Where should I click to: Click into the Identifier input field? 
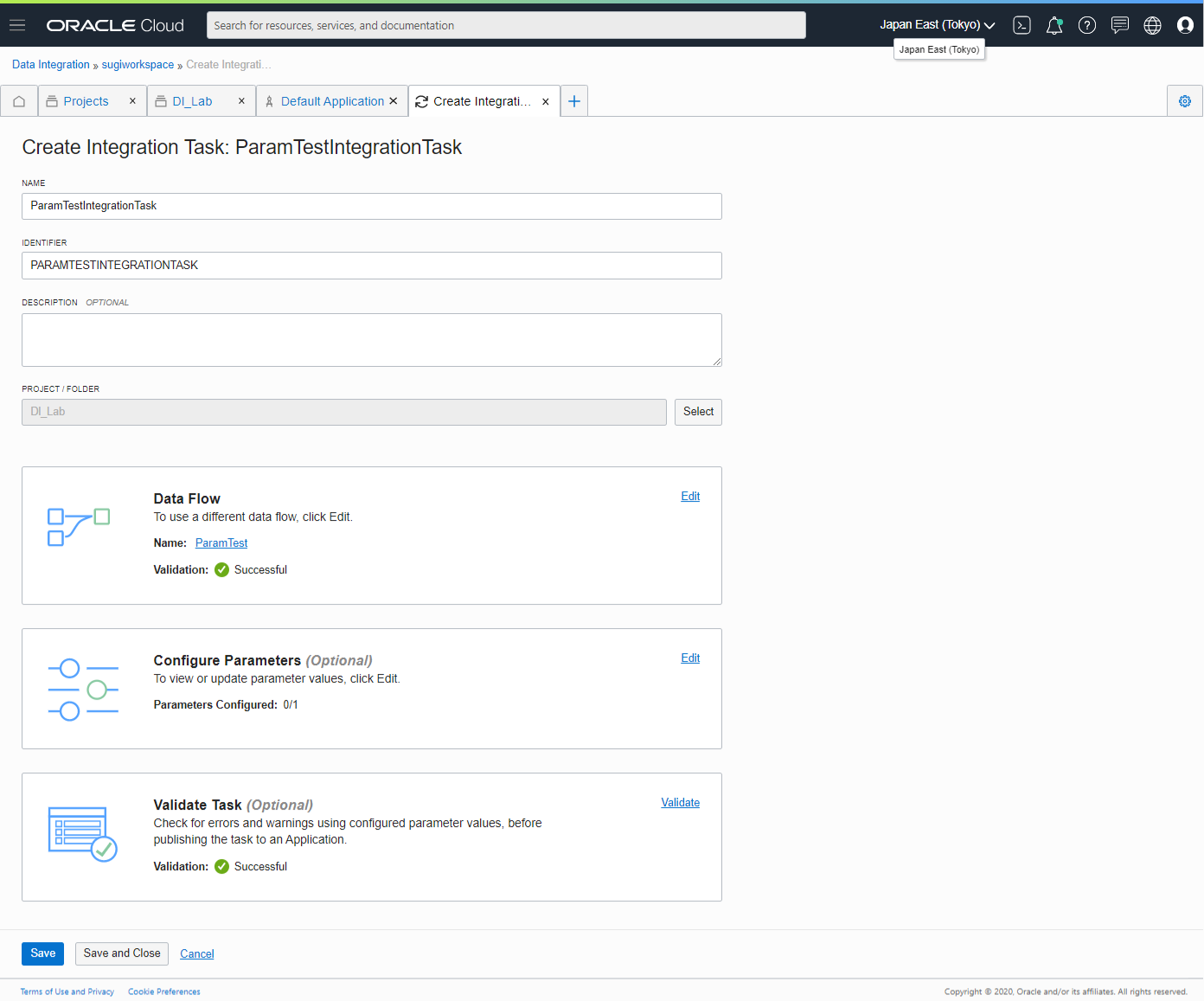pos(372,266)
